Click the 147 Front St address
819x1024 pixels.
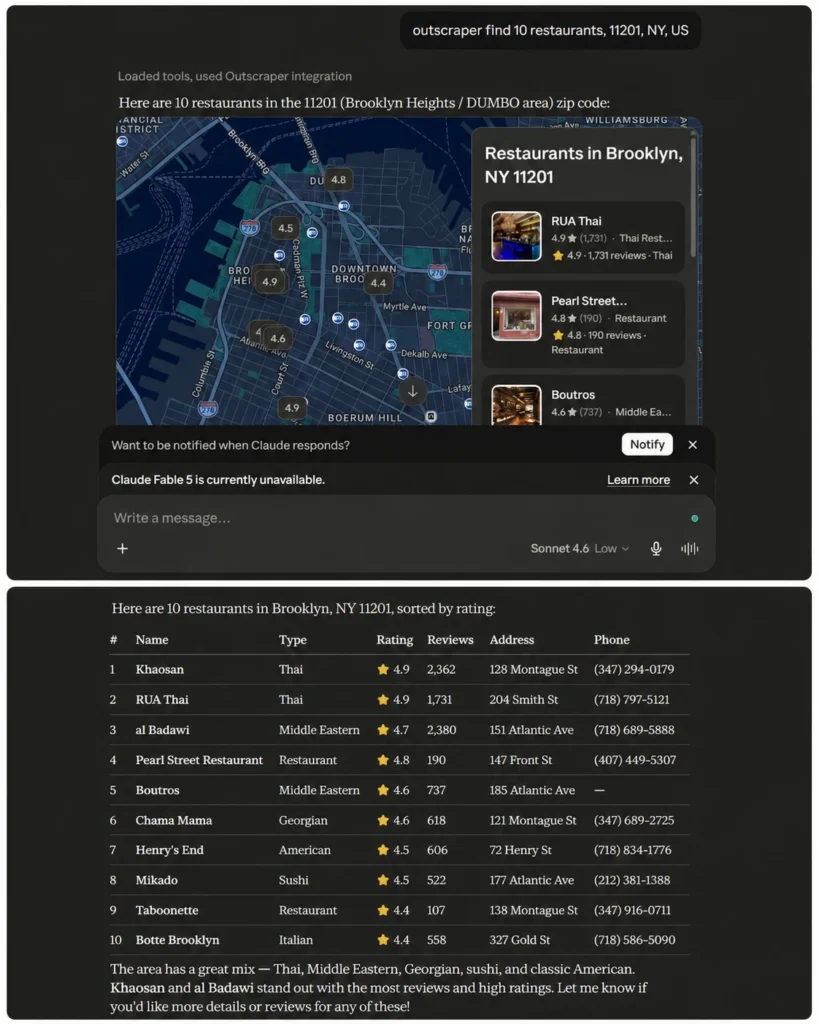pos(521,760)
